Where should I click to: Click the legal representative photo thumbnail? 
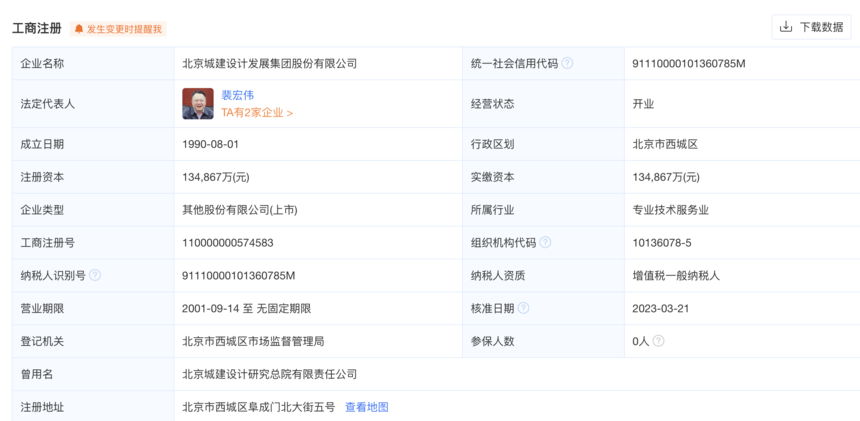(x=198, y=104)
